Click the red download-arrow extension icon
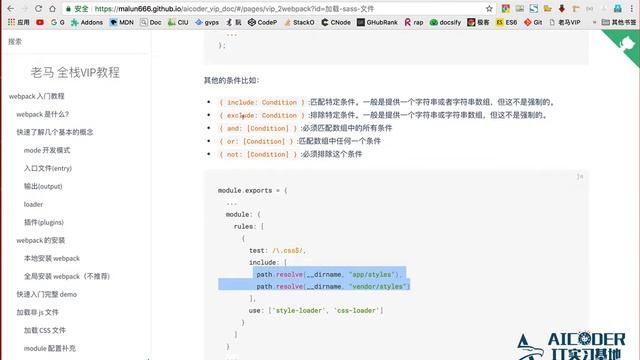This screenshot has height=360, width=640. [562, 9]
